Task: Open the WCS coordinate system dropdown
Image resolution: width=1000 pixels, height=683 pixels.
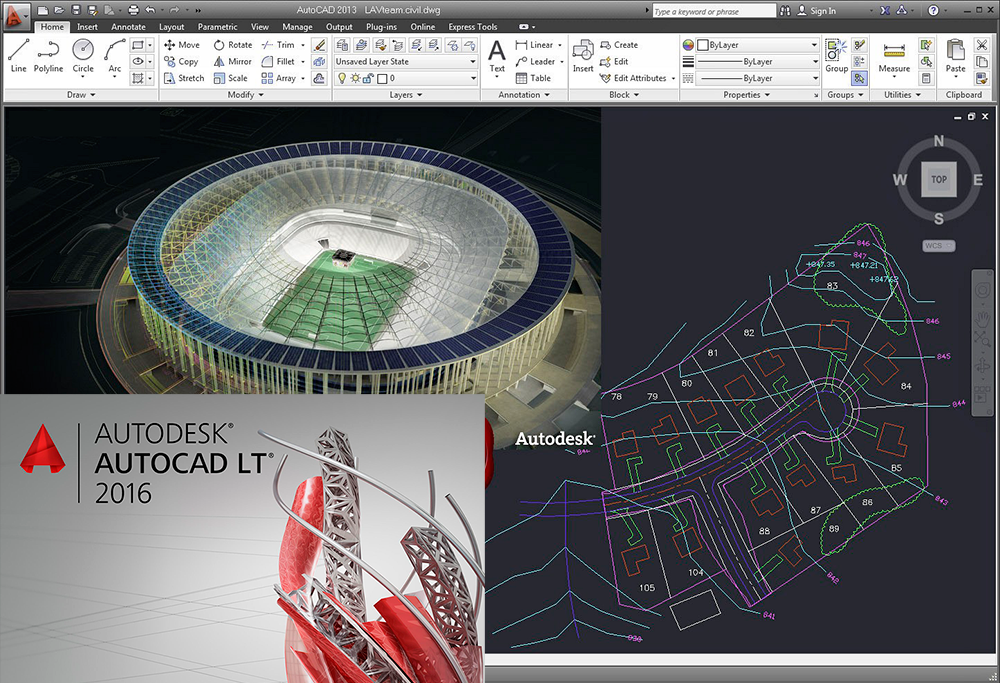Action: pos(938,246)
